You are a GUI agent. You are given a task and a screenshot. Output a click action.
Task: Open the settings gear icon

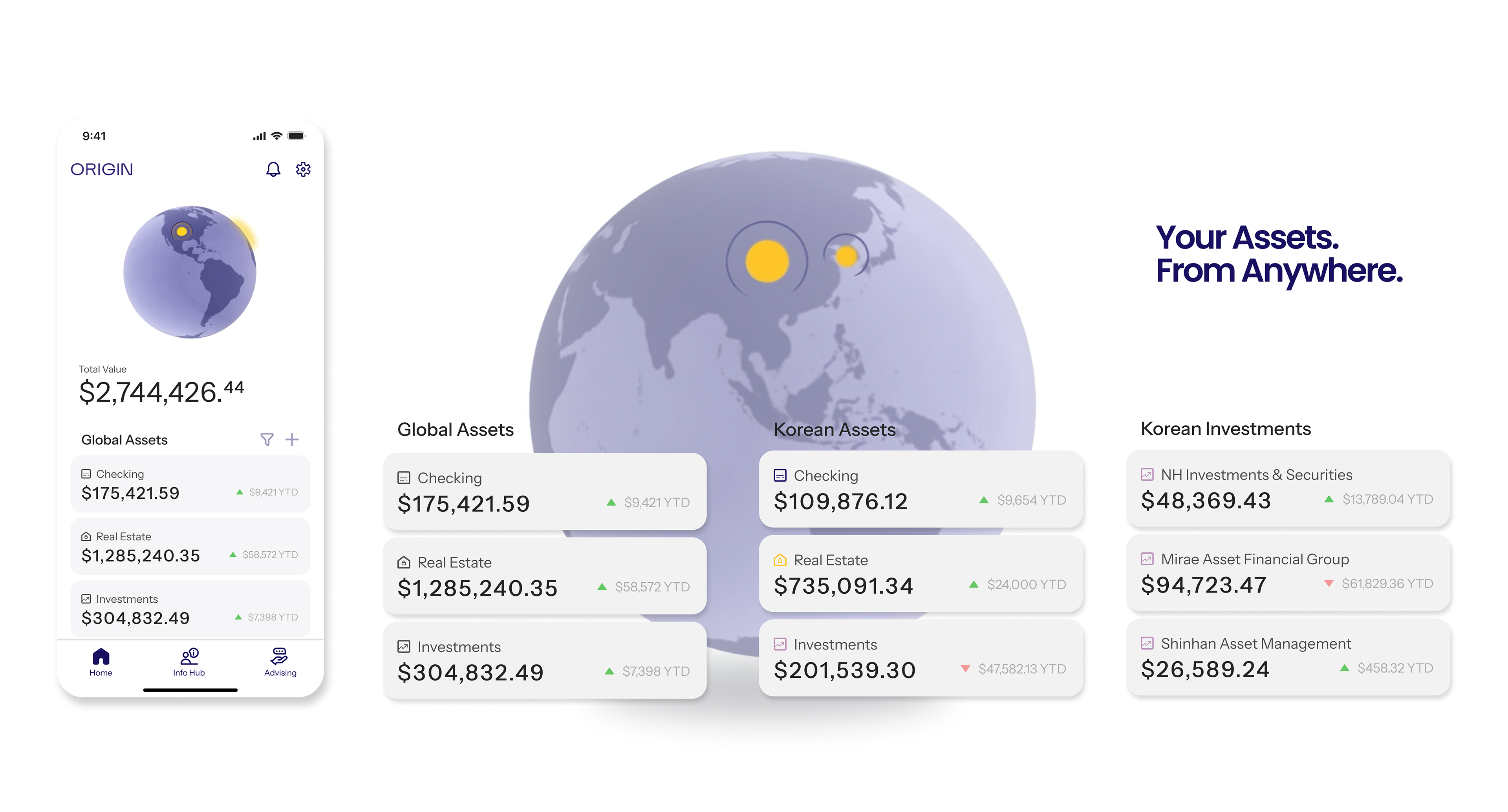pyautogui.click(x=303, y=169)
